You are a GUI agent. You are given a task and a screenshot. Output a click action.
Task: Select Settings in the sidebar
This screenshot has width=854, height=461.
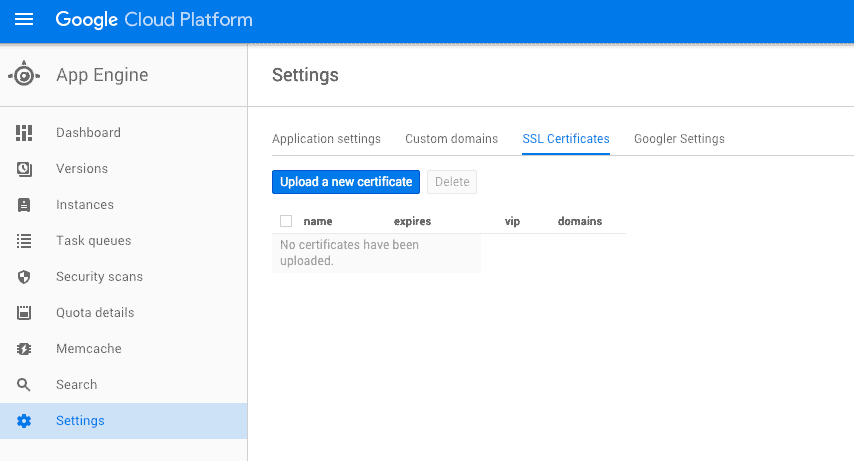(124, 421)
